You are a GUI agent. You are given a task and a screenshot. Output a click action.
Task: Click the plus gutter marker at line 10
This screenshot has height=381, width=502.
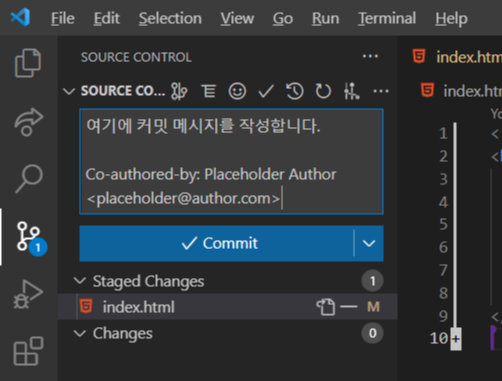pos(456,339)
